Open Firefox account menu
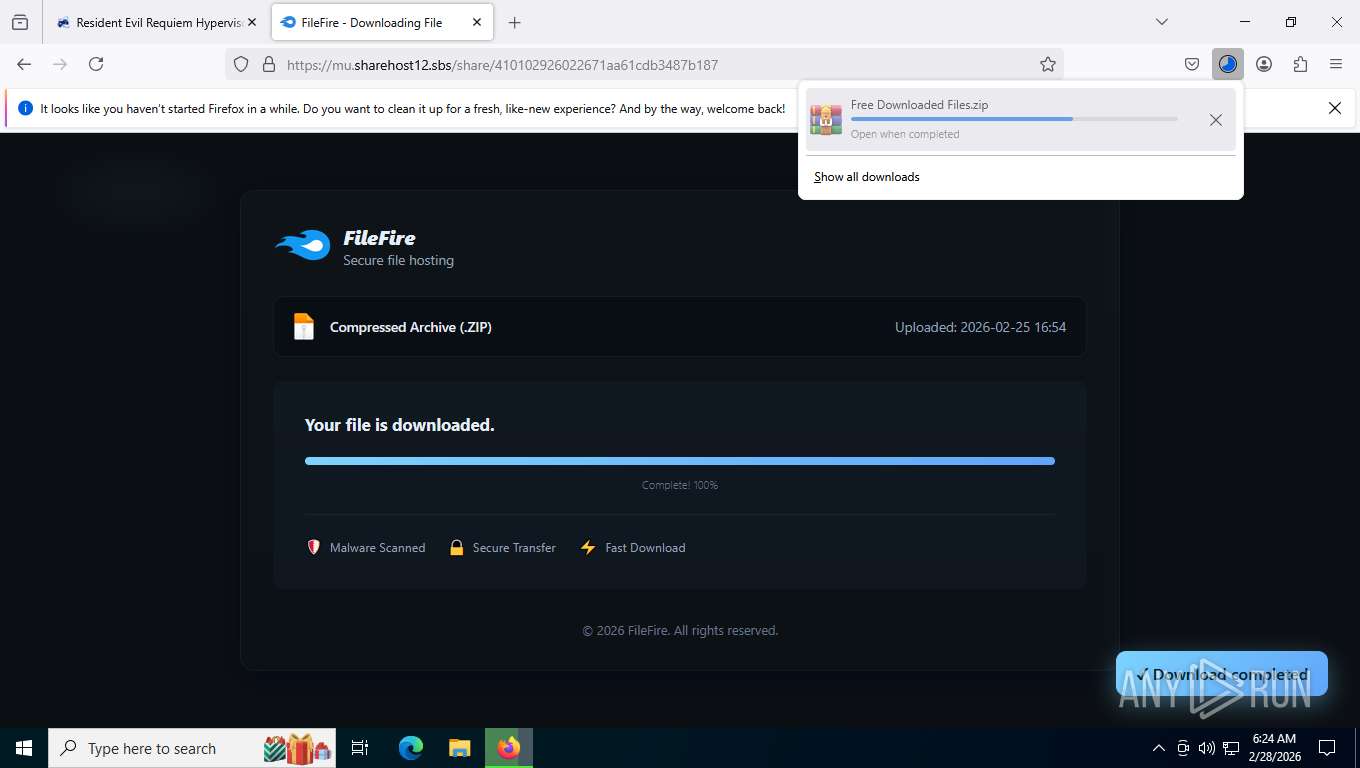Image resolution: width=1360 pixels, height=768 pixels. [1264, 64]
